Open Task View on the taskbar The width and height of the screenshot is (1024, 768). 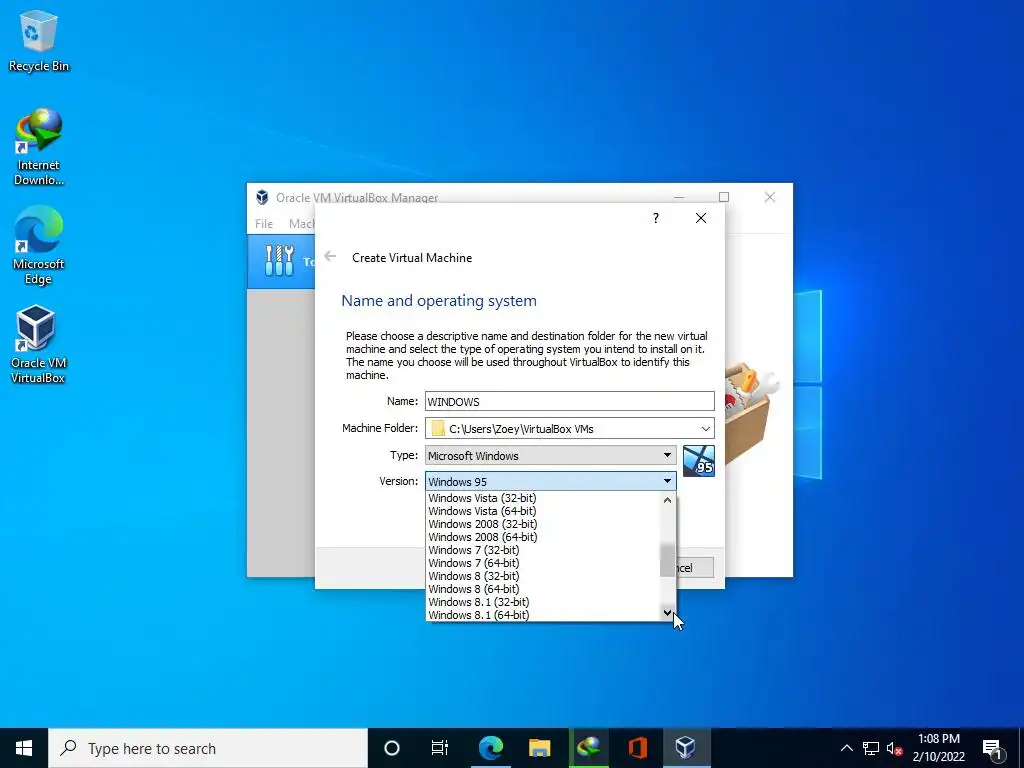(440, 748)
